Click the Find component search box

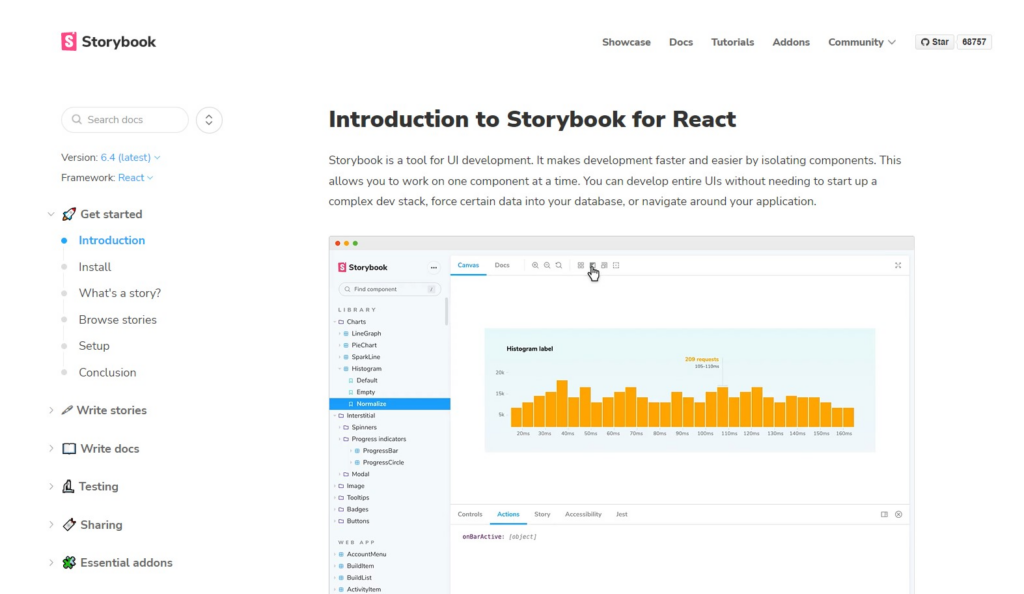(x=389, y=289)
